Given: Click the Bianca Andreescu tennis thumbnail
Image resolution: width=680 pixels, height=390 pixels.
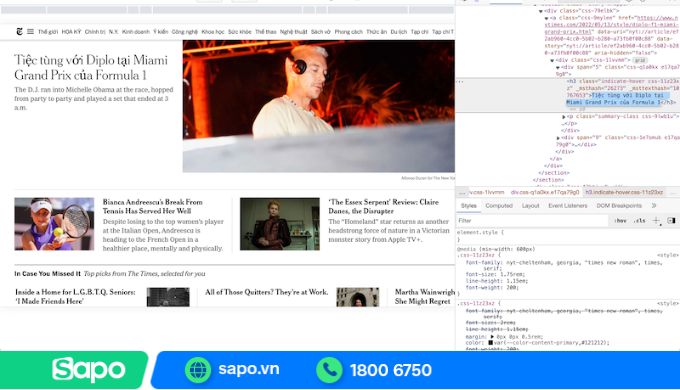Looking at the screenshot, I should tap(54, 224).
